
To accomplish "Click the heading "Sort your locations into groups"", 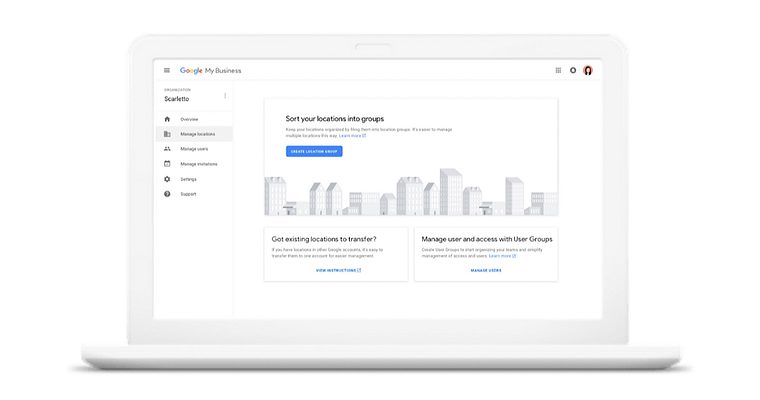I will click(334, 119).
